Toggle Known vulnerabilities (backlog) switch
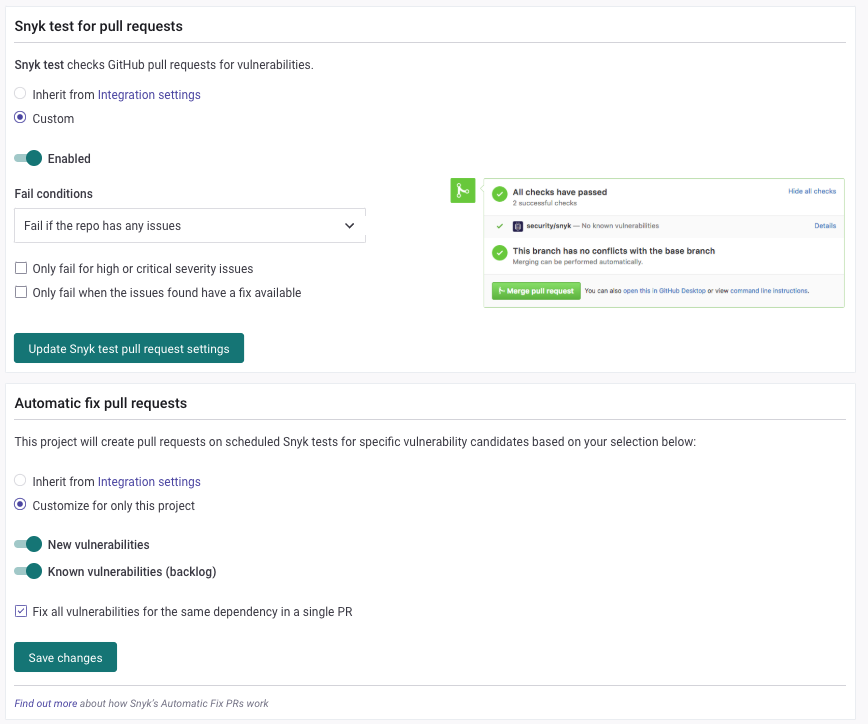This screenshot has width=868, height=724. pos(29,572)
